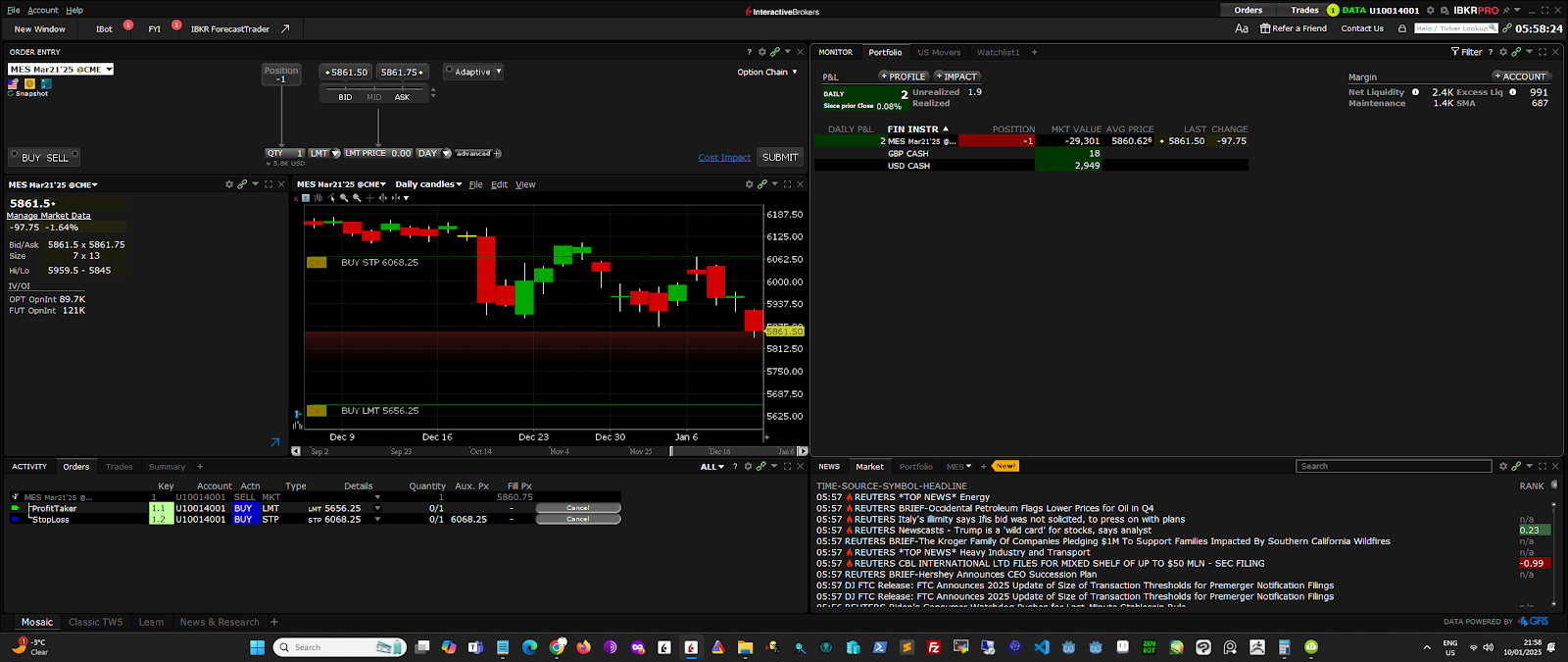Viewport: 1568px width, 662px height.
Task: Click Manage Market Data link
Action: click(x=49, y=216)
